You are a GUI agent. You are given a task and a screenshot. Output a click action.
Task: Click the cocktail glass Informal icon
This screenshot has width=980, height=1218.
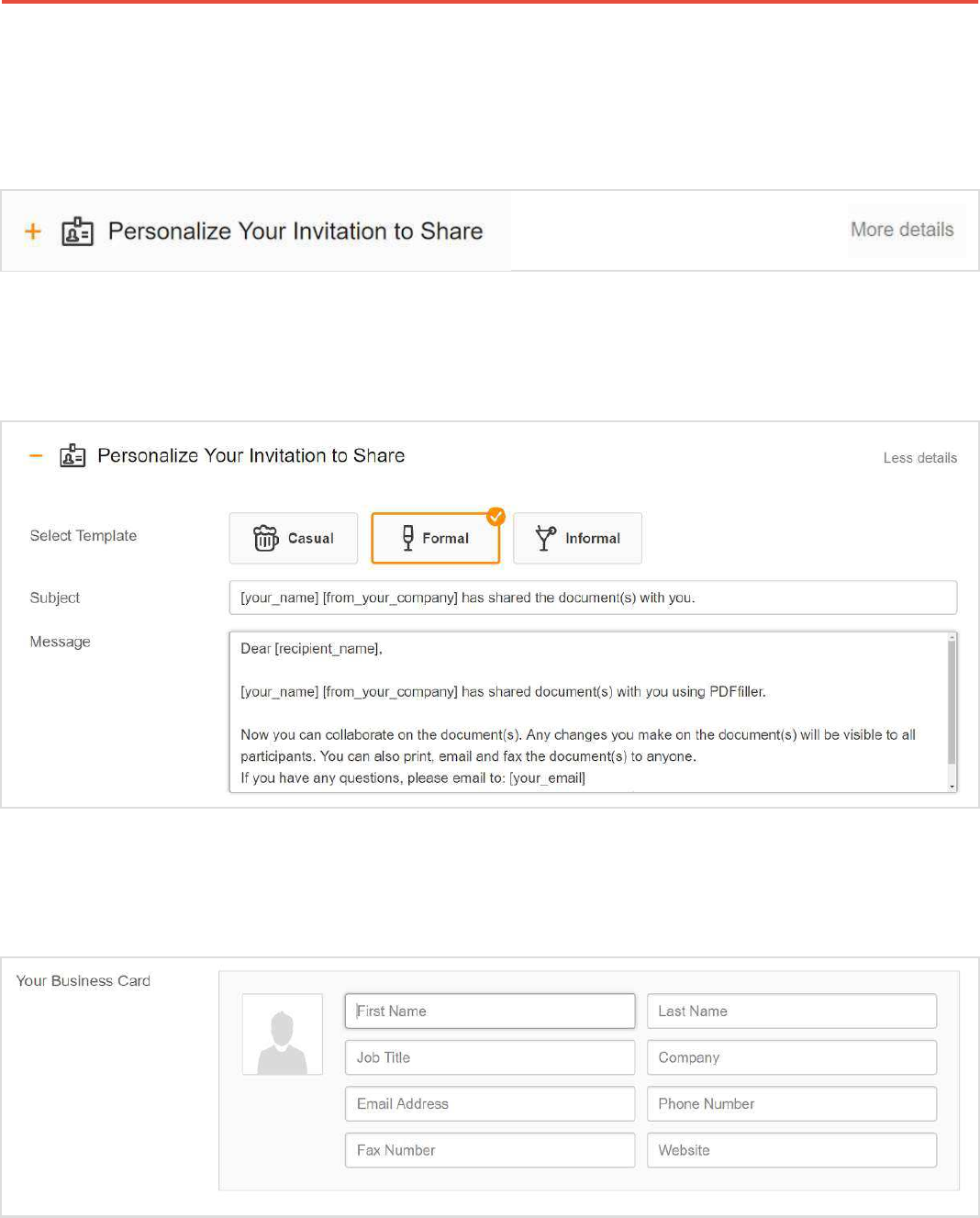(546, 538)
